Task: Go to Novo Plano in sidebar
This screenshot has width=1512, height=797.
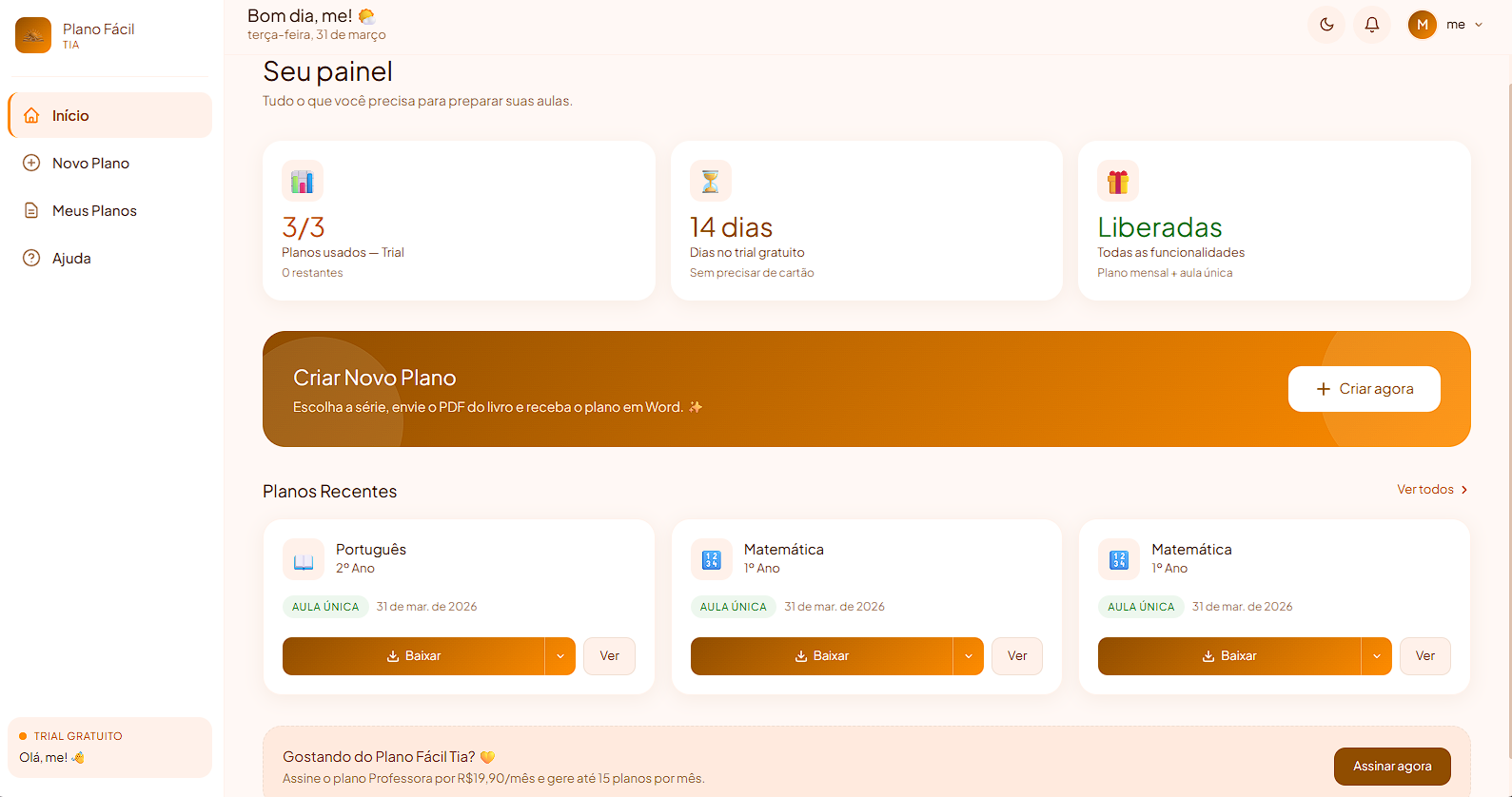Action: click(90, 164)
